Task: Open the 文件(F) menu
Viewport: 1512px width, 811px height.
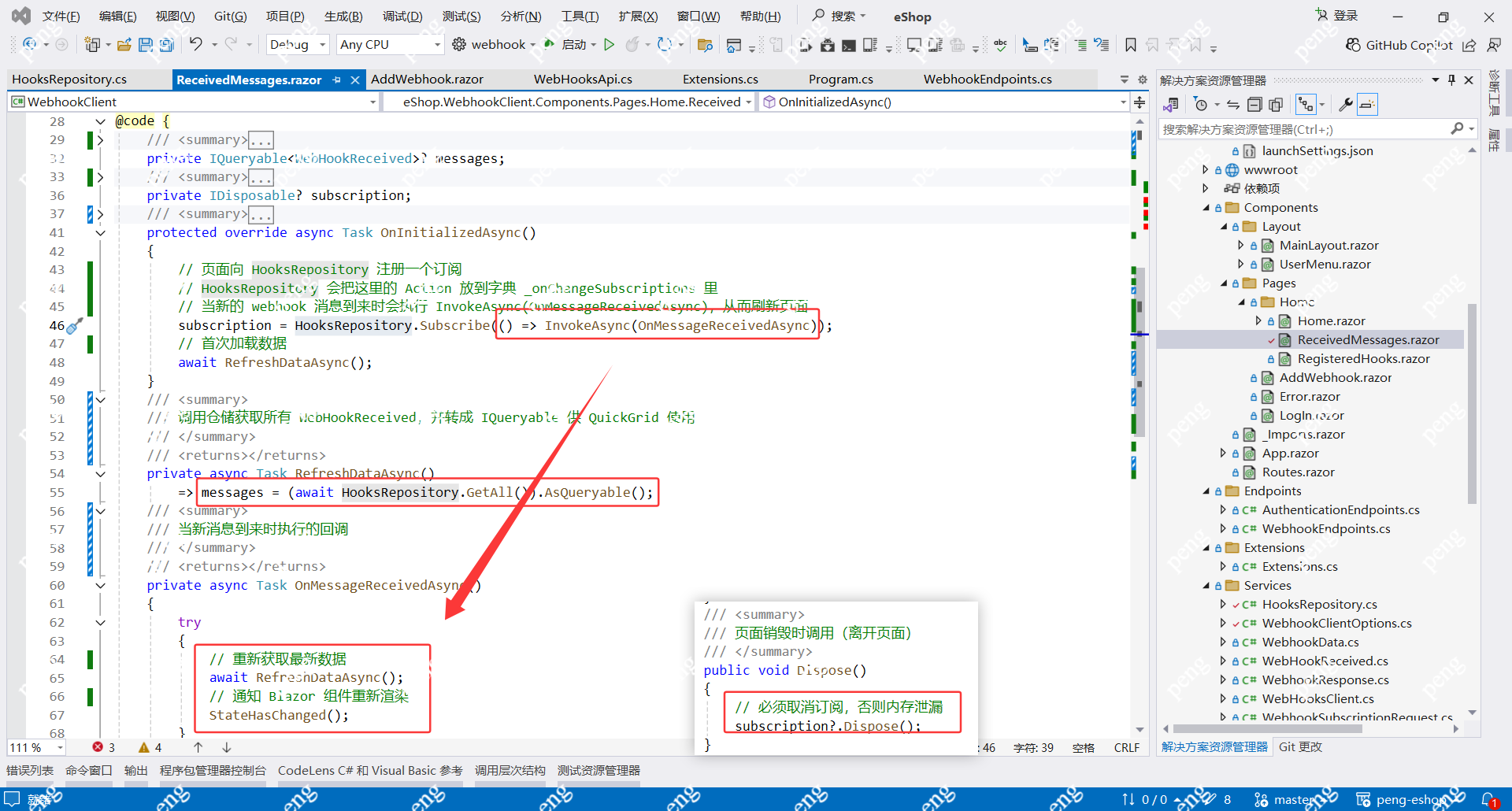Action: (x=61, y=17)
